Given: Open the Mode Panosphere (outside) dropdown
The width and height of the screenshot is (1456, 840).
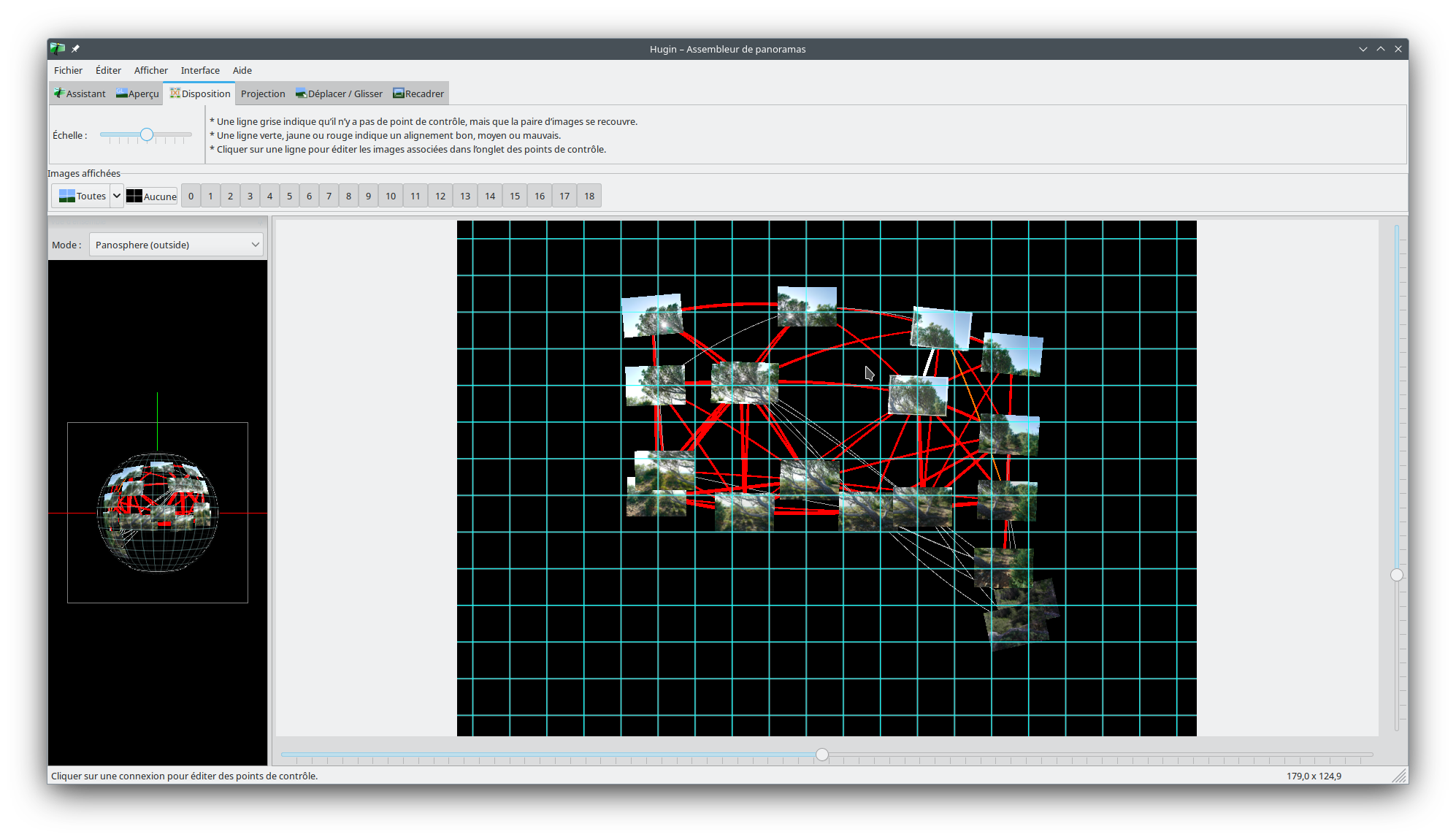Looking at the screenshot, I should tap(177, 245).
